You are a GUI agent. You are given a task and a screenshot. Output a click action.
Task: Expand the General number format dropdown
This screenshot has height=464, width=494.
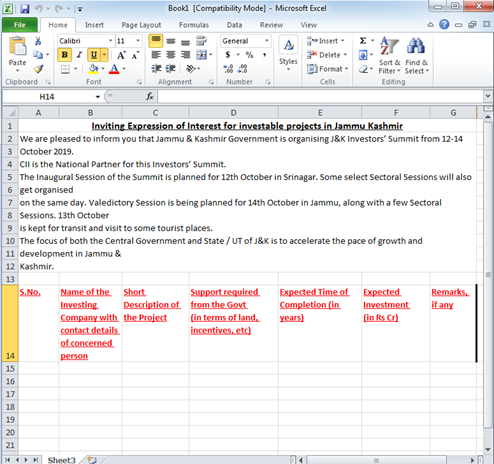click(x=267, y=41)
